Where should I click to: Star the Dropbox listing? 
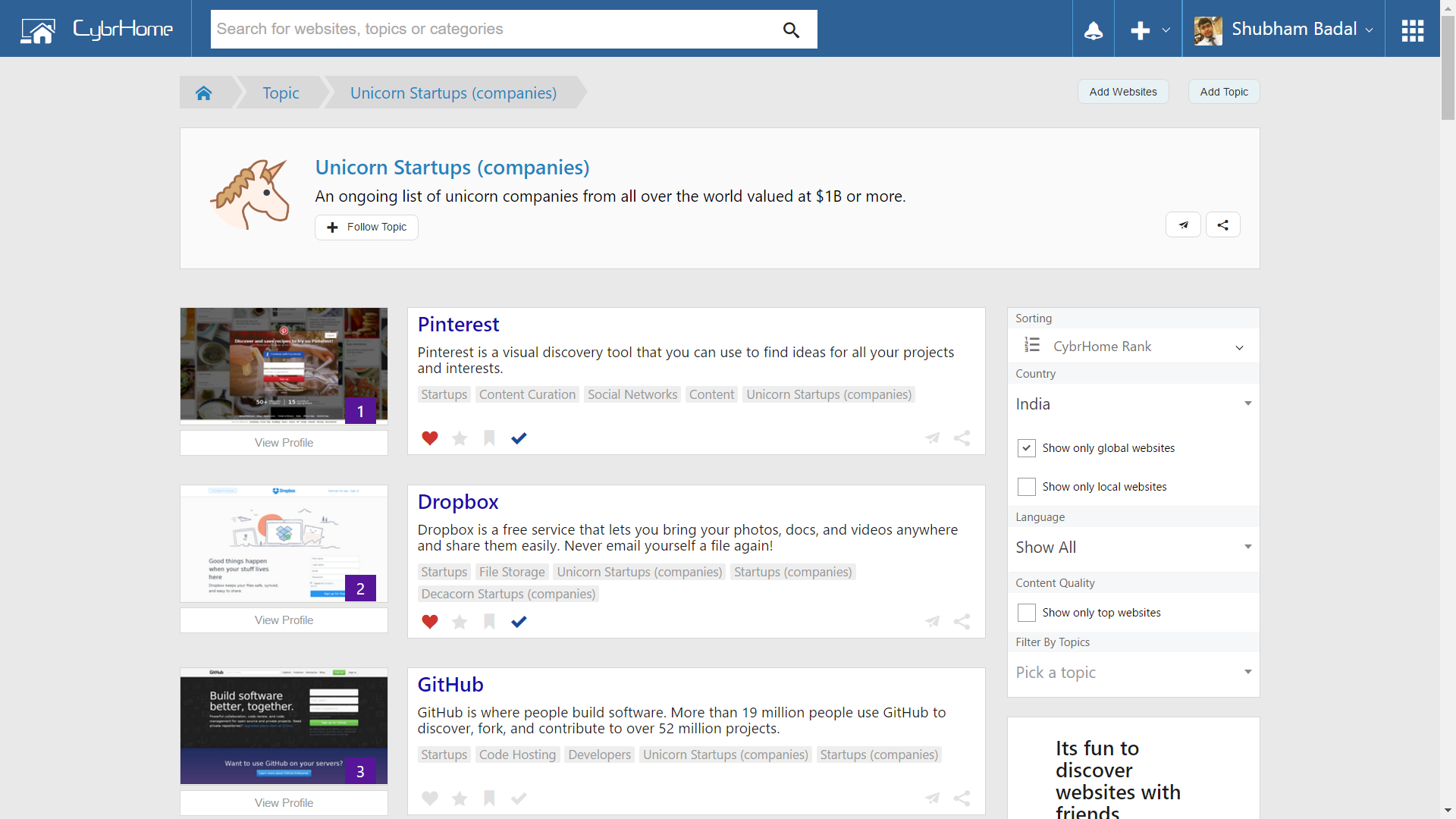tap(460, 622)
